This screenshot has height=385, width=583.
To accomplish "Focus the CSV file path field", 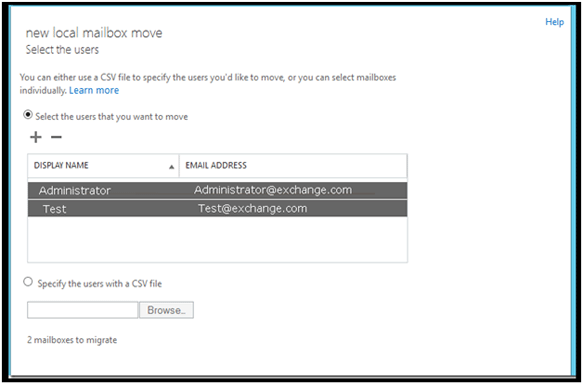I will click(83, 310).
